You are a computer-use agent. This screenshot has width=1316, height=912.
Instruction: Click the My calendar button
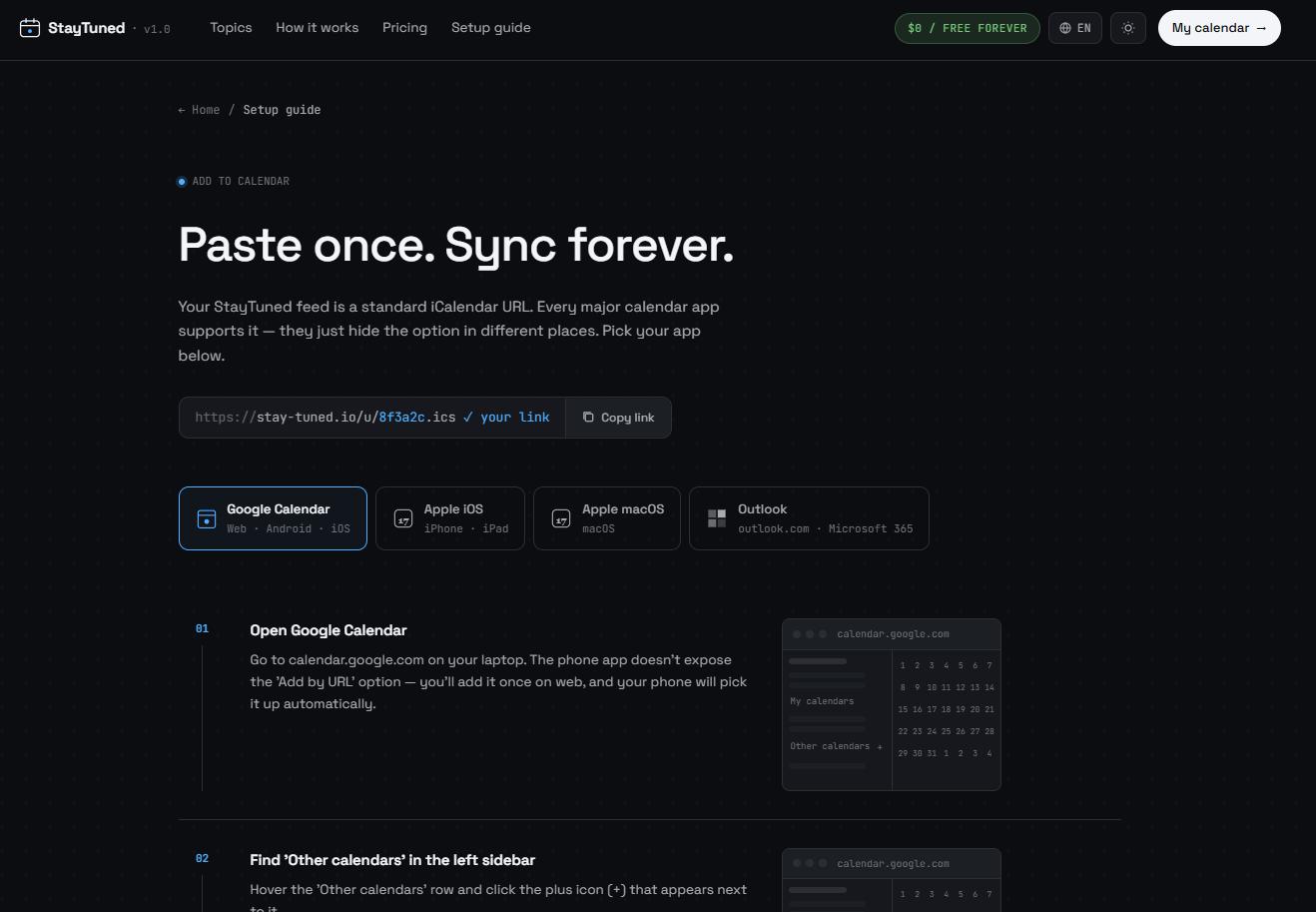(x=1219, y=28)
